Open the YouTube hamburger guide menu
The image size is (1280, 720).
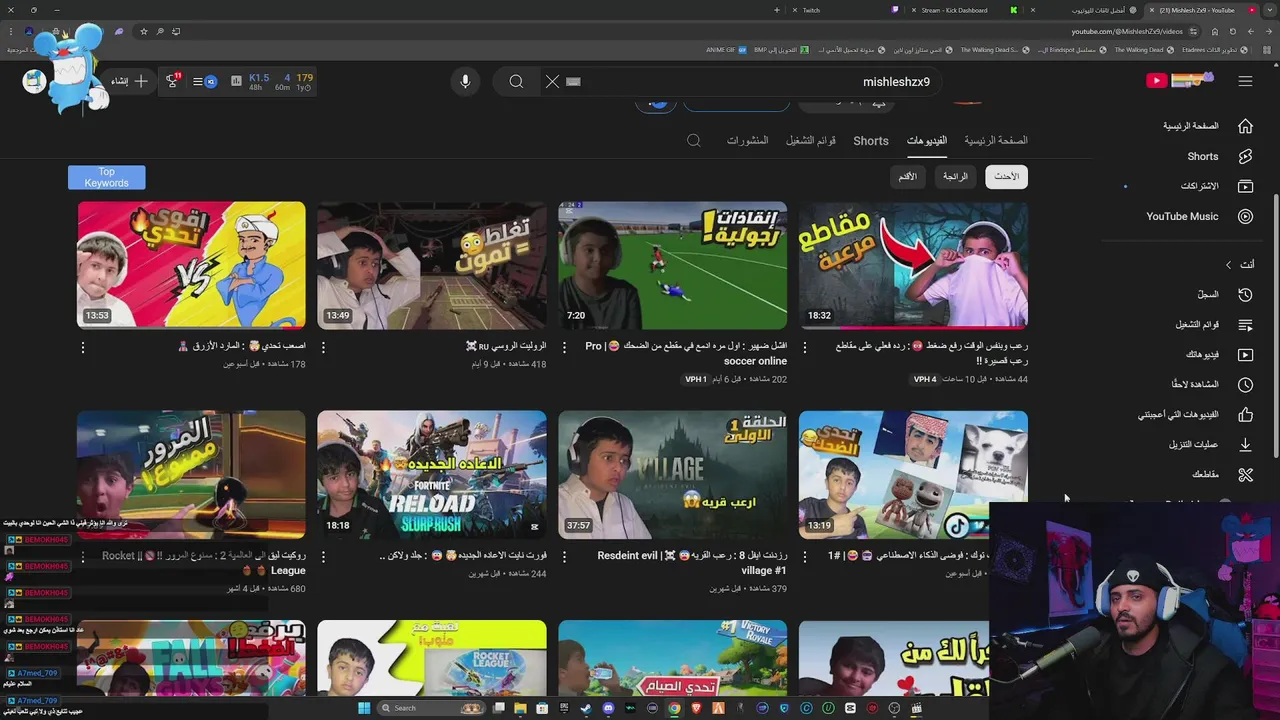1245,81
